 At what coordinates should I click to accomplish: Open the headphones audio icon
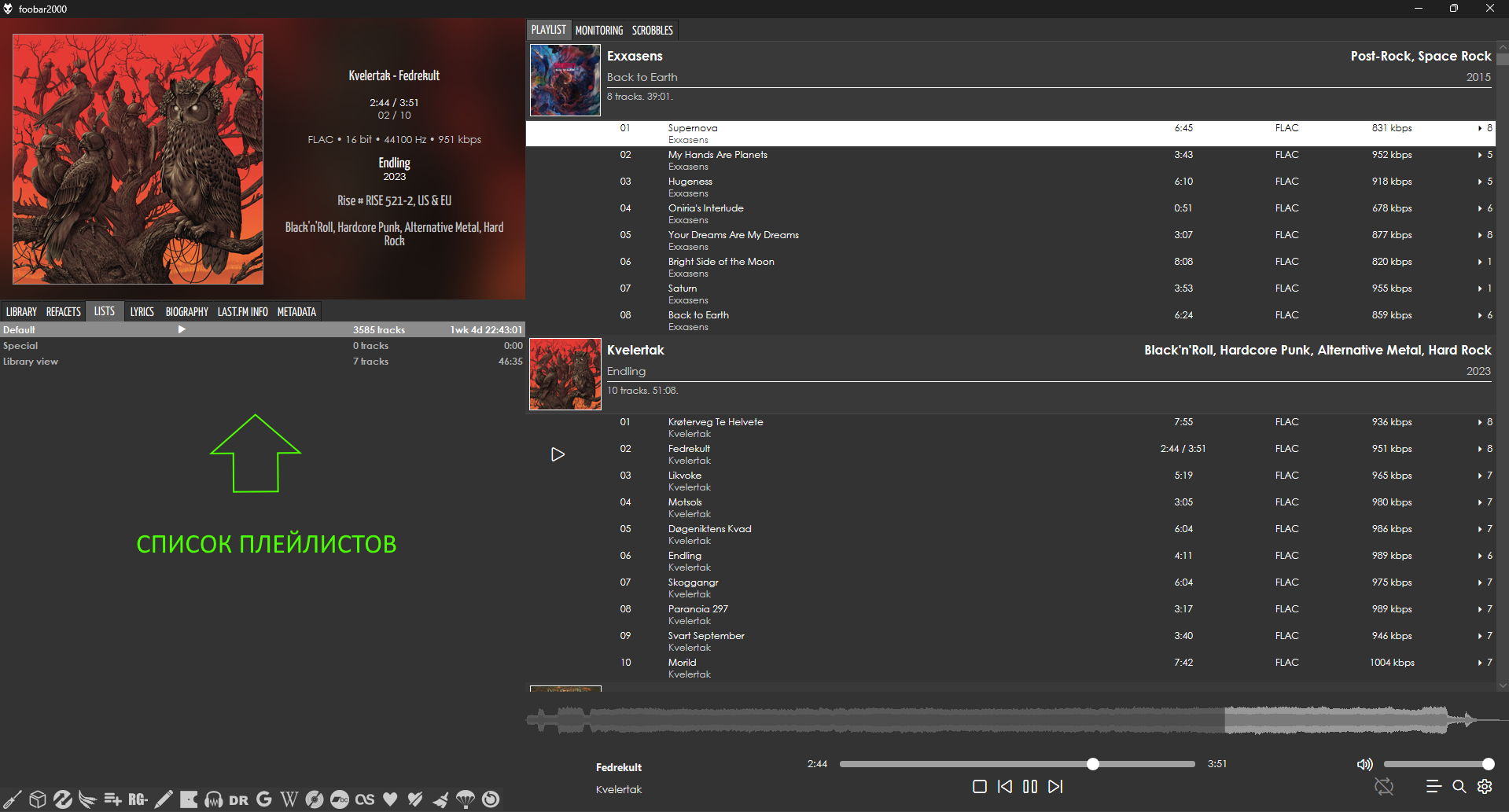(213, 799)
